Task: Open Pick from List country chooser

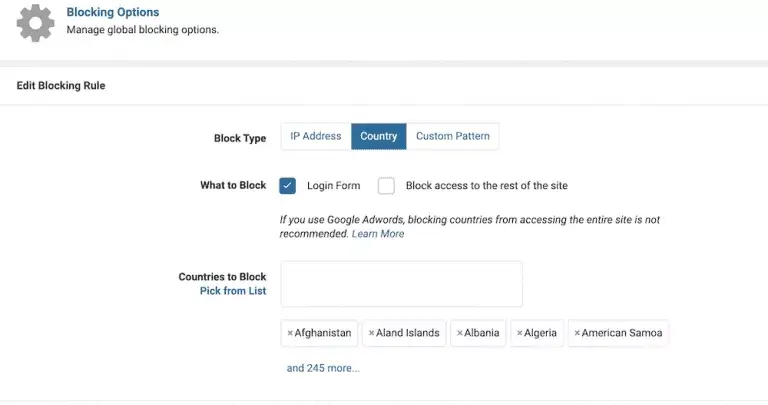Action: (x=233, y=291)
